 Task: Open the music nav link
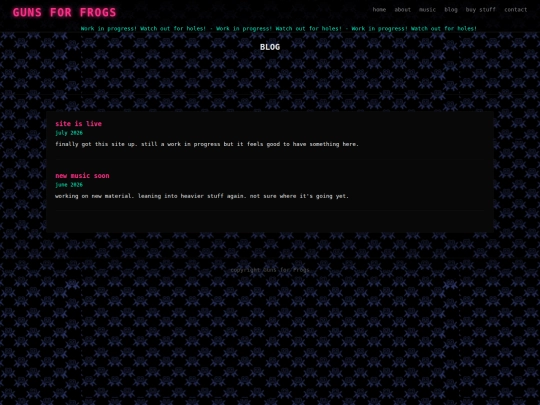point(427,10)
